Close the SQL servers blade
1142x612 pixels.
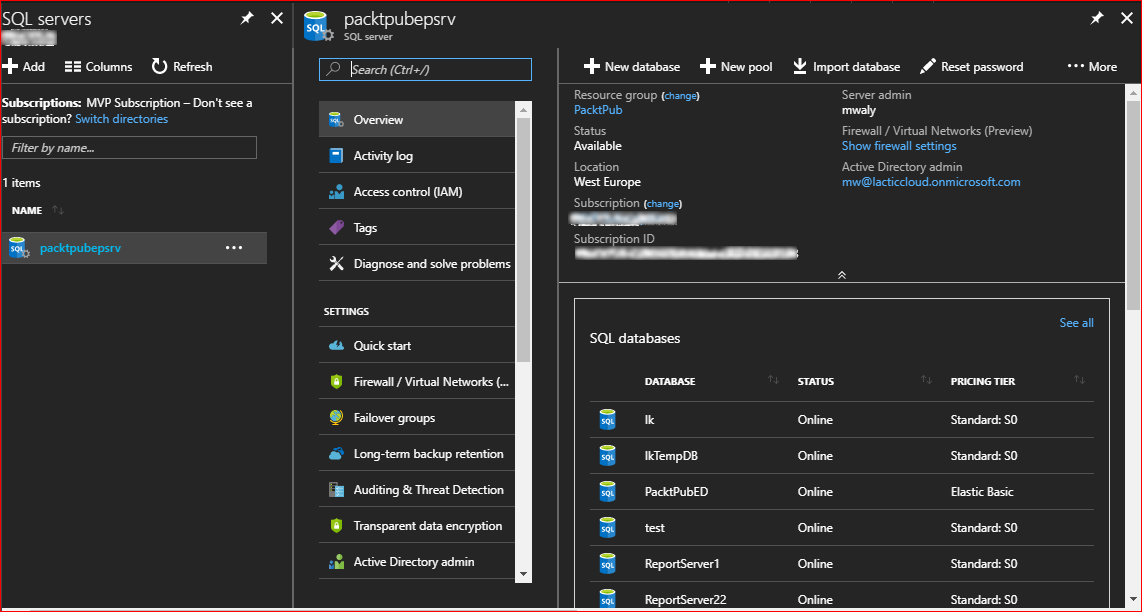277,19
